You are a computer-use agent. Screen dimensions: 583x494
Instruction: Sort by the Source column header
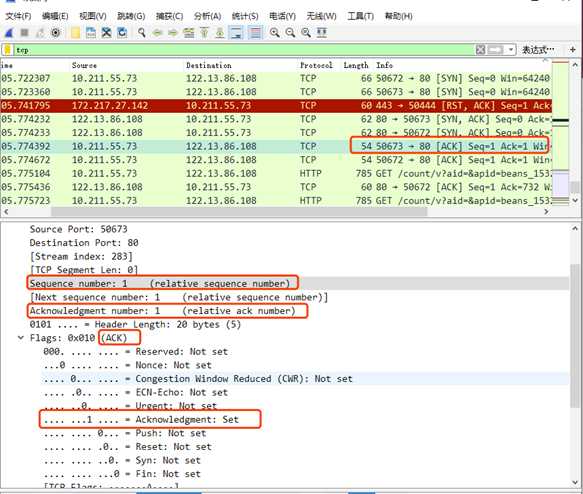point(84,65)
